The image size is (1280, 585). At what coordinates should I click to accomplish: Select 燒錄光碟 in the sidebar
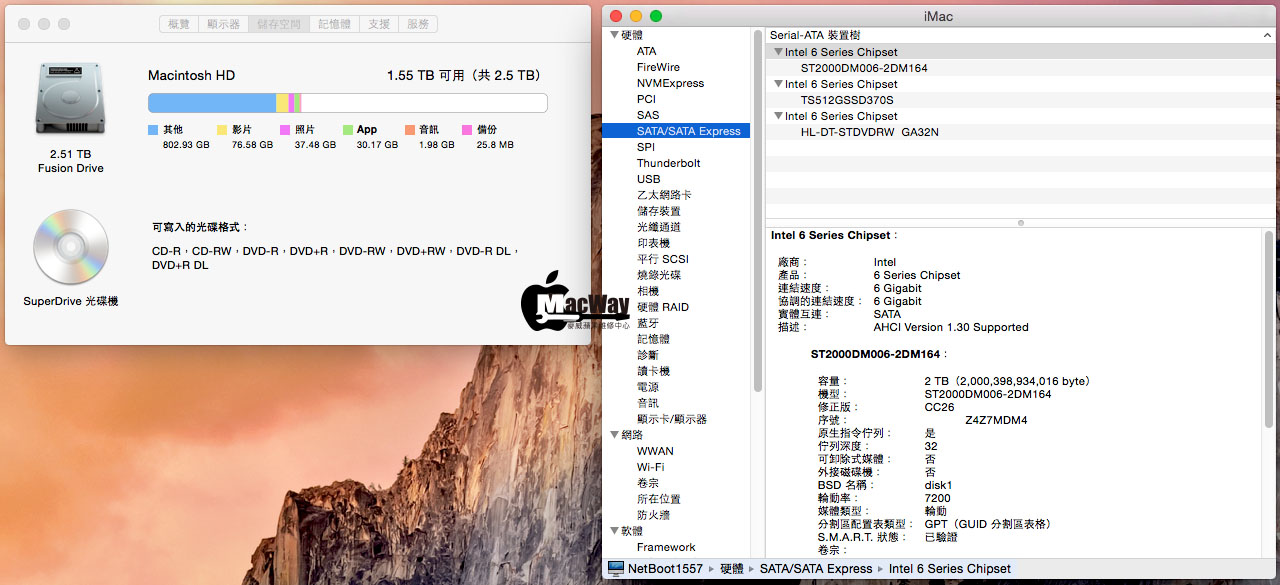pos(658,275)
